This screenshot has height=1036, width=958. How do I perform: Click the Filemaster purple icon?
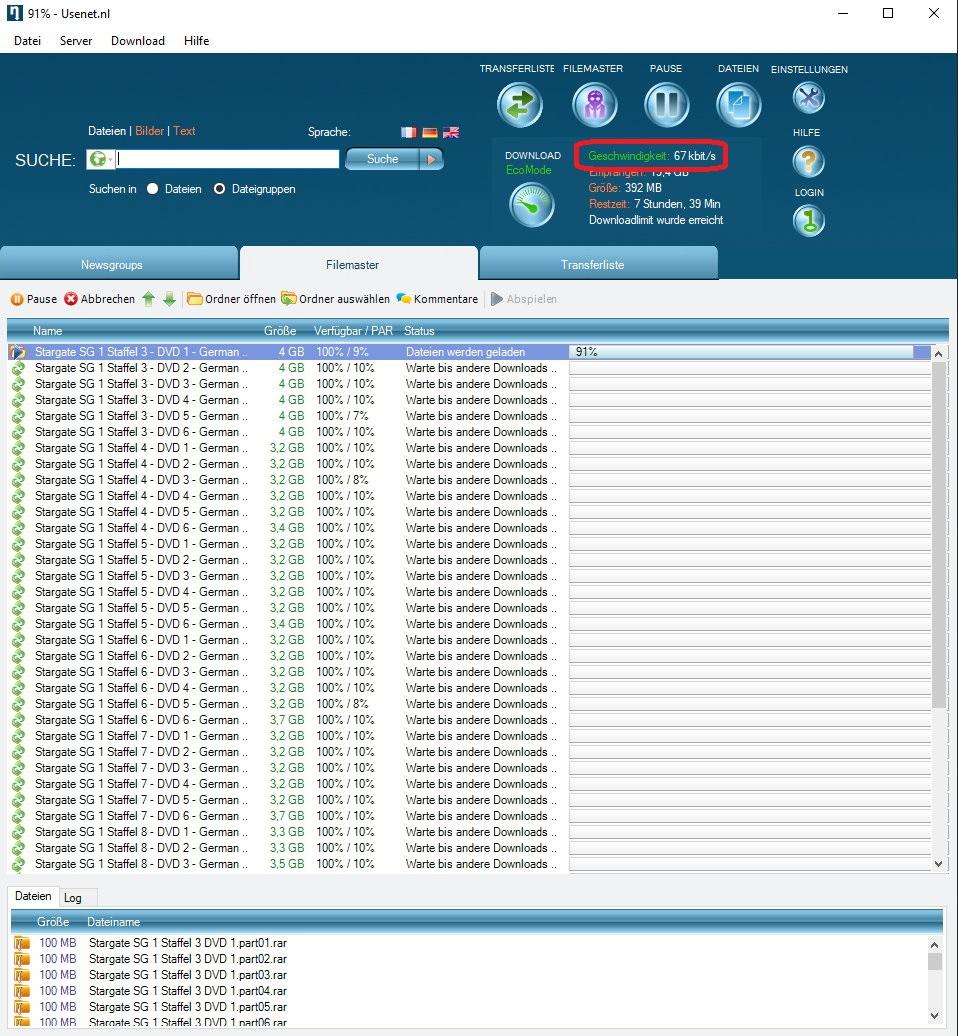point(594,105)
